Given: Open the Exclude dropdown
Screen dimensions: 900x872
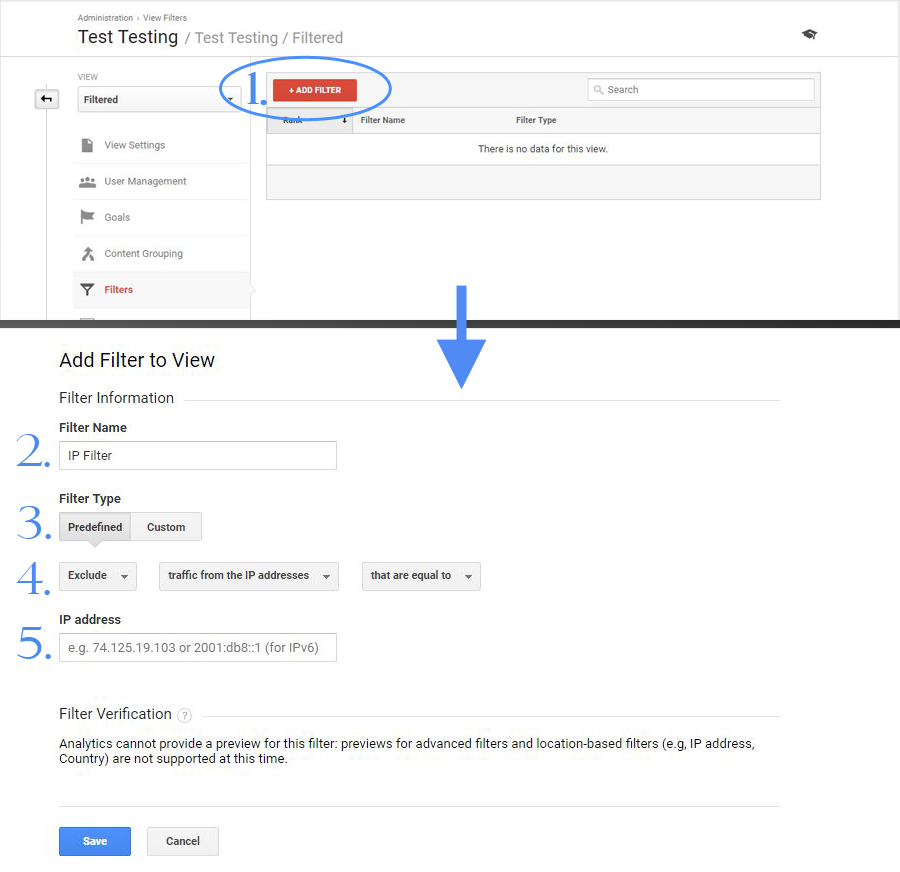Looking at the screenshot, I should tap(97, 576).
